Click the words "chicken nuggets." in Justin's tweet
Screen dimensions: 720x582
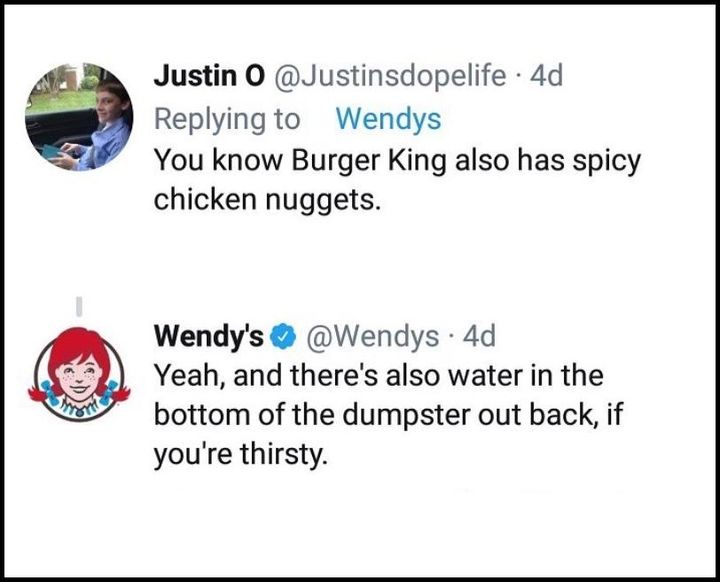[267, 200]
